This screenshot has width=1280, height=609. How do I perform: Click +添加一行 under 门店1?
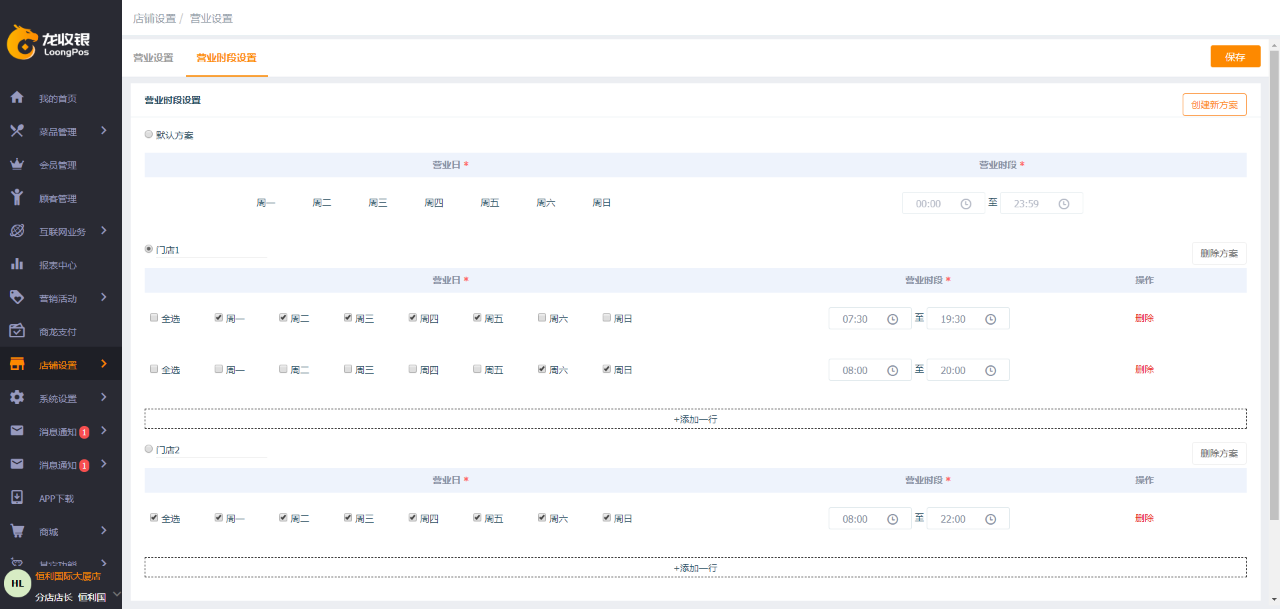(x=695, y=419)
